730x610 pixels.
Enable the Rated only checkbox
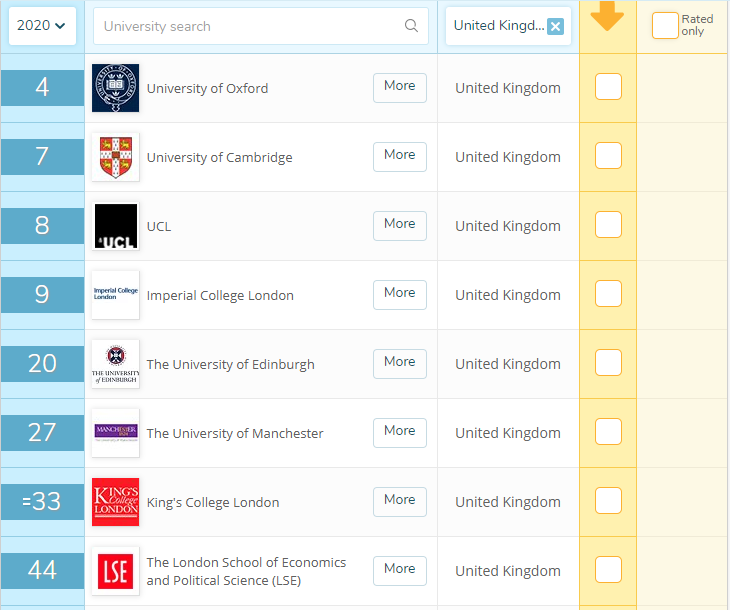point(665,26)
